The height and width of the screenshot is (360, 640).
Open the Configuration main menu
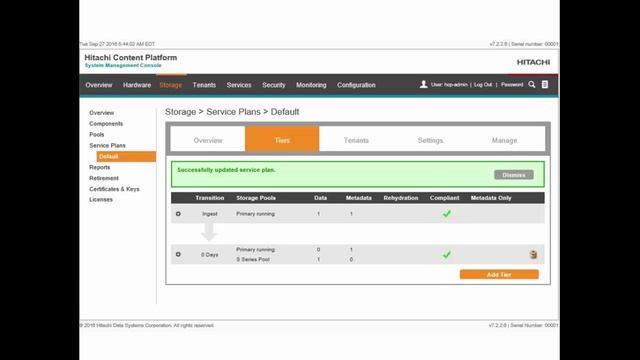tap(356, 85)
